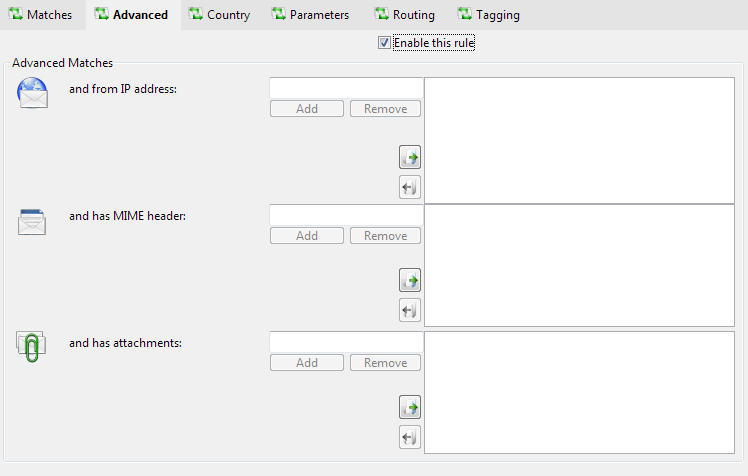Click the globe envelope icon for IP address
Screen dimensions: 748x476
tap(32, 92)
